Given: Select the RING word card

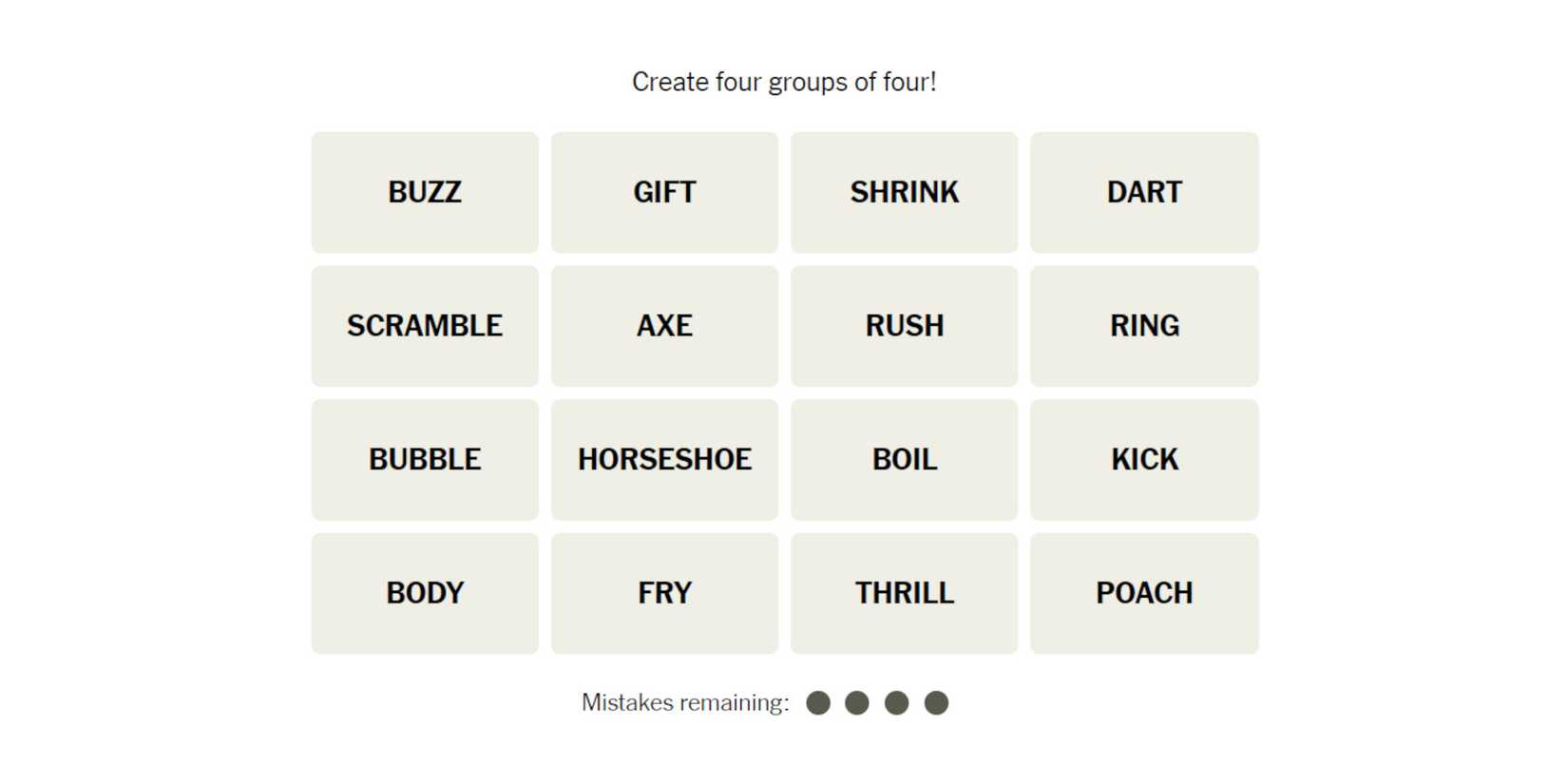Looking at the screenshot, I should coord(1144,326).
